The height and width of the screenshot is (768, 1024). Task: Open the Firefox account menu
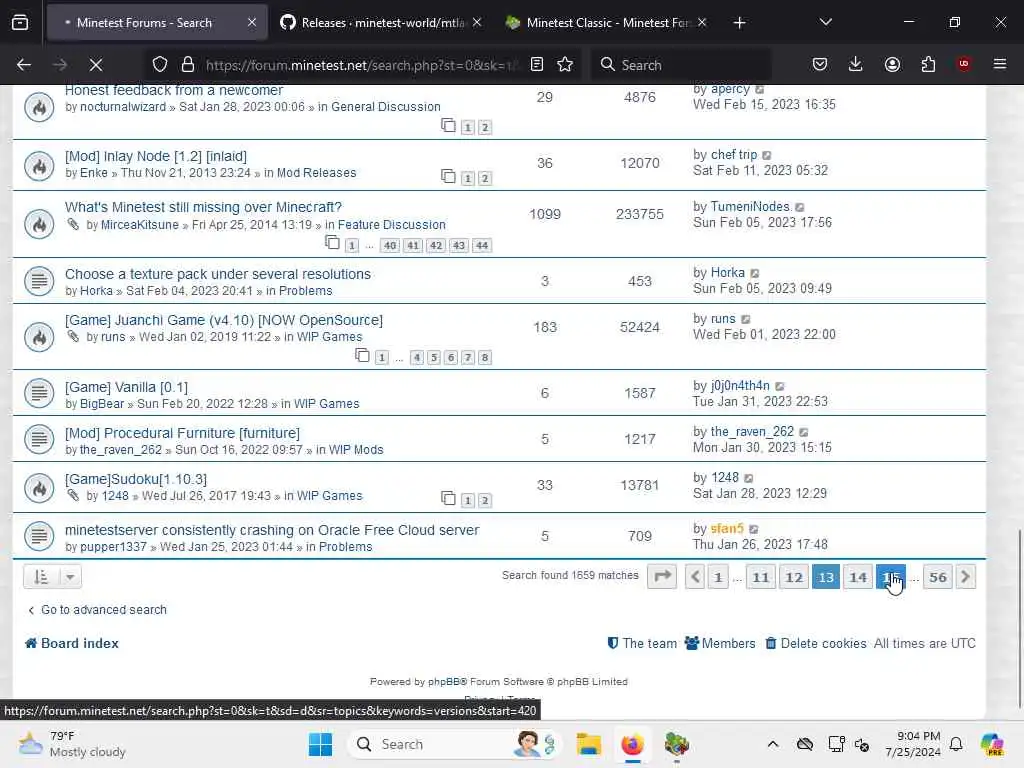coord(892,65)
